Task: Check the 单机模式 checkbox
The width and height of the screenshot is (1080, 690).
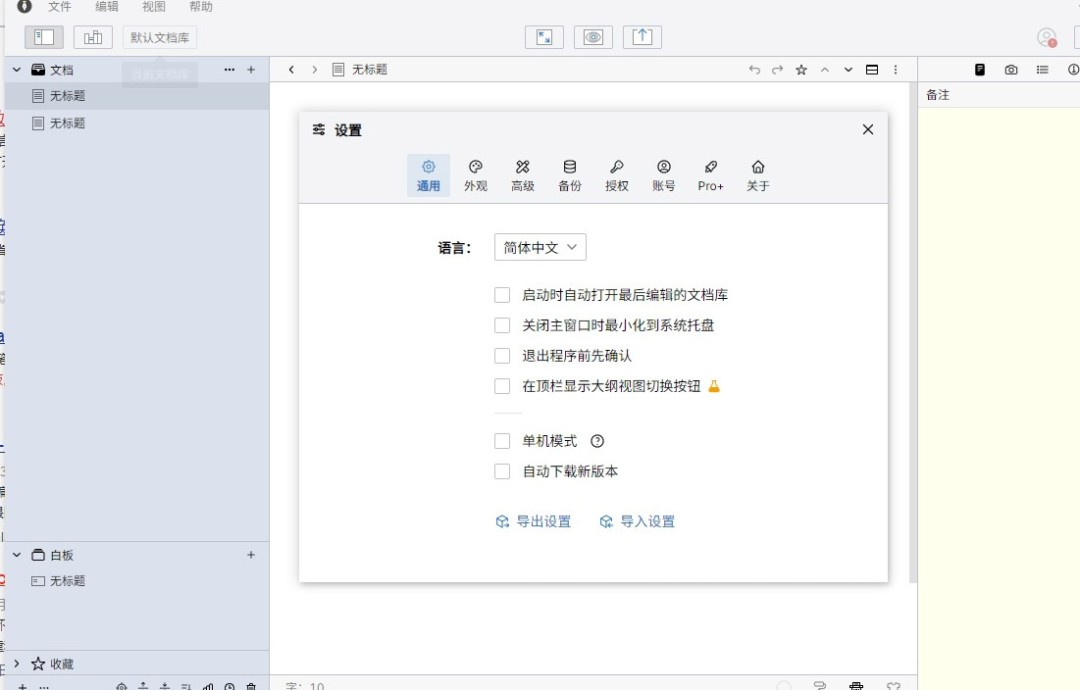Action: [x=502, y=441]
